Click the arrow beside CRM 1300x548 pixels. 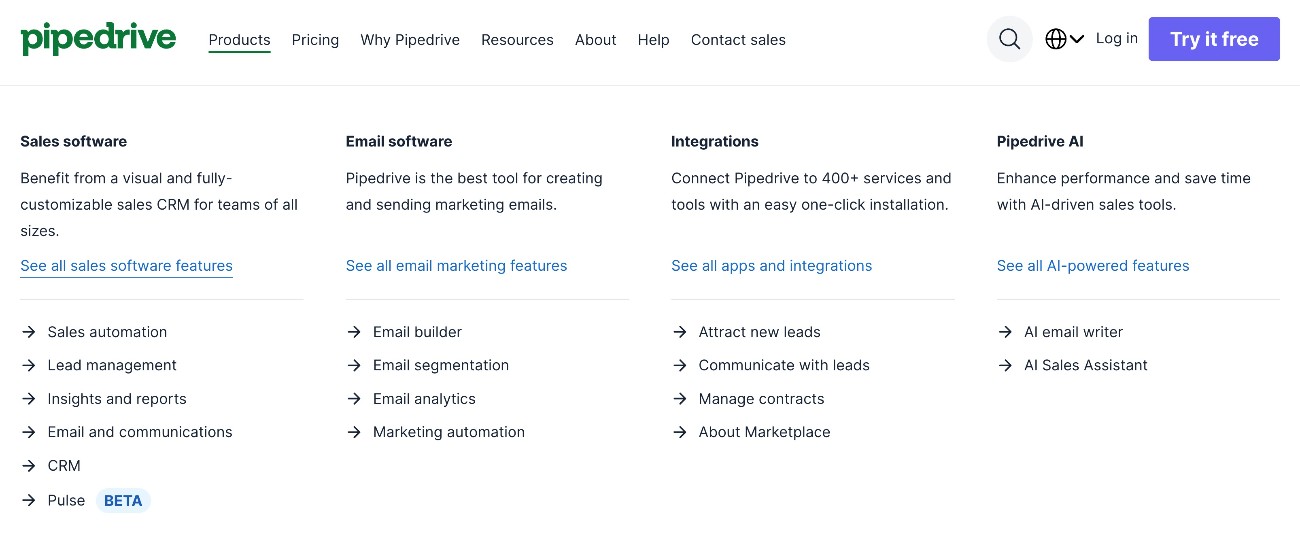28,466
